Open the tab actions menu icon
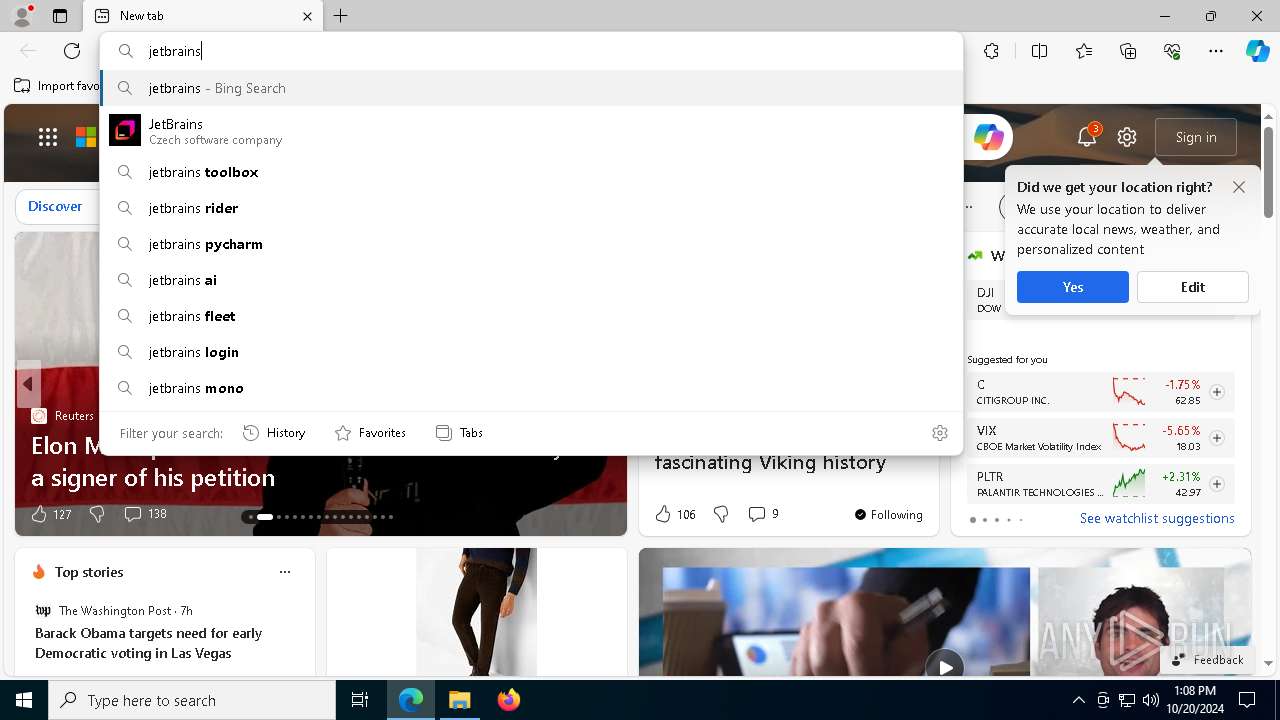 point(60,16)
